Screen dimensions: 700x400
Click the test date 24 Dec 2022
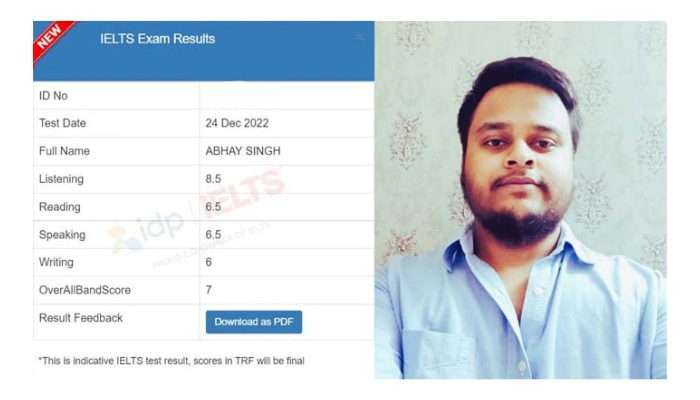point(237,123)
